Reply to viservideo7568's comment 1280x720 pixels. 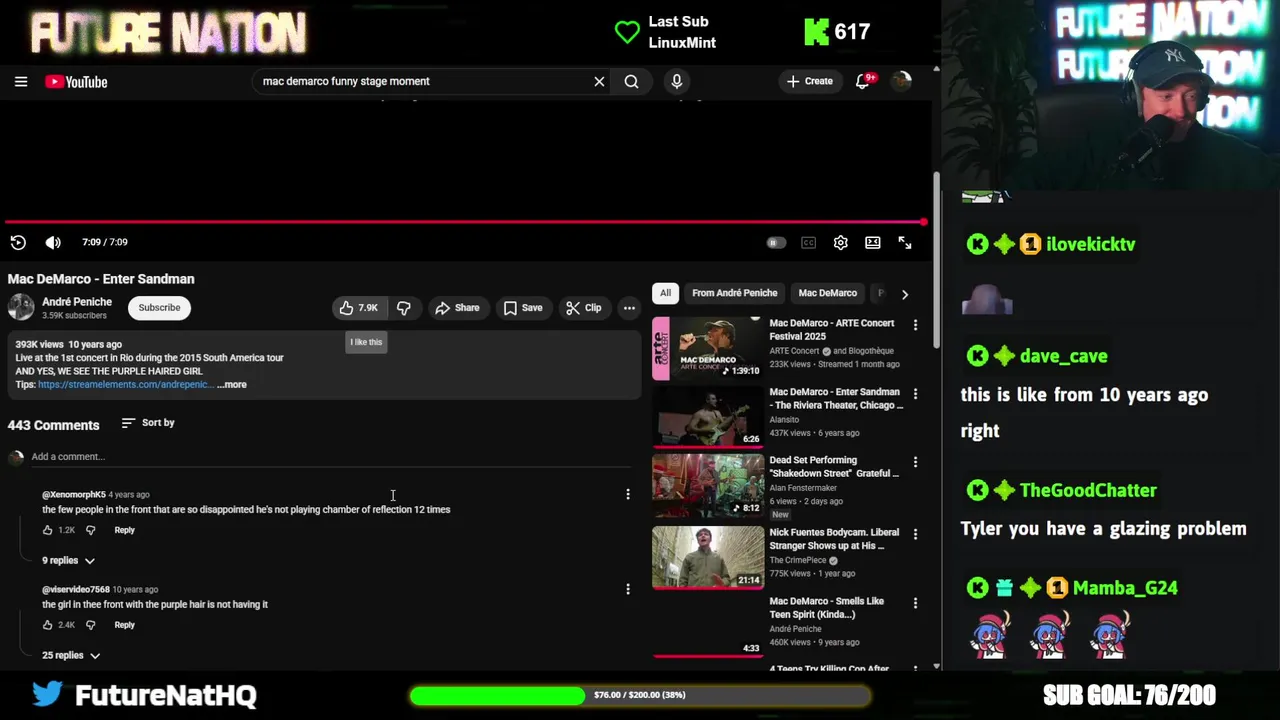point(124,625)
